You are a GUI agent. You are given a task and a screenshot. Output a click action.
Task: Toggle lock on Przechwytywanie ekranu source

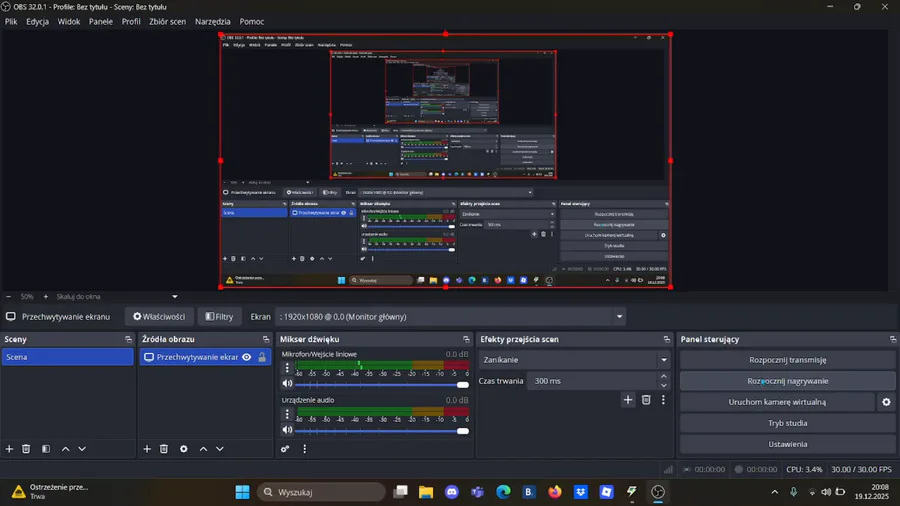[x=262, y=357]
